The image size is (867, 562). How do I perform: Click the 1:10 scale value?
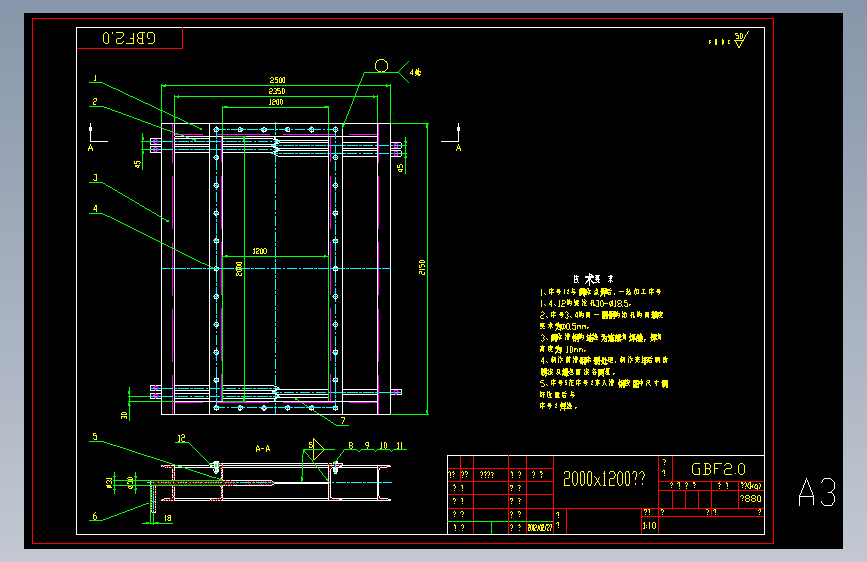click(x=649, y=525)
